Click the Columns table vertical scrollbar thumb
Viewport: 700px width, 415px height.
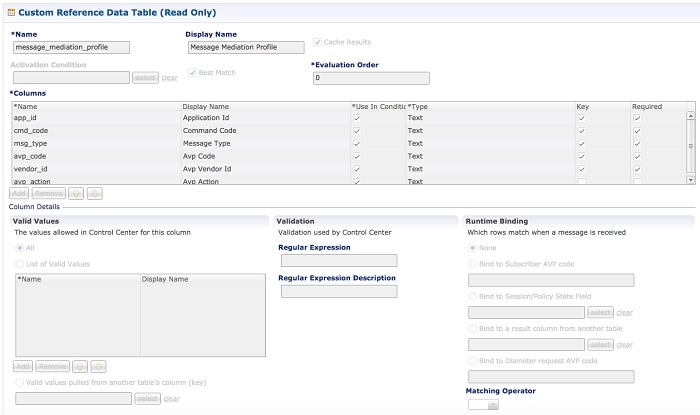[x=691, y=146]
